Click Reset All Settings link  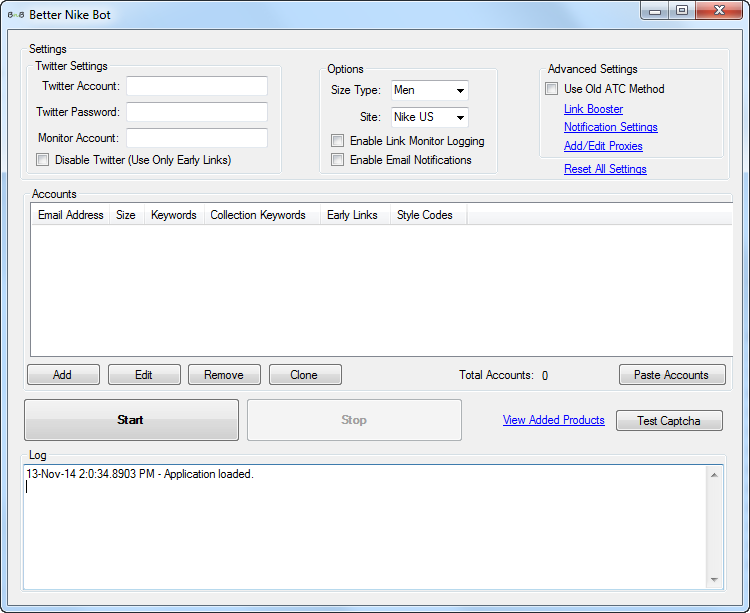click(605, 169)
